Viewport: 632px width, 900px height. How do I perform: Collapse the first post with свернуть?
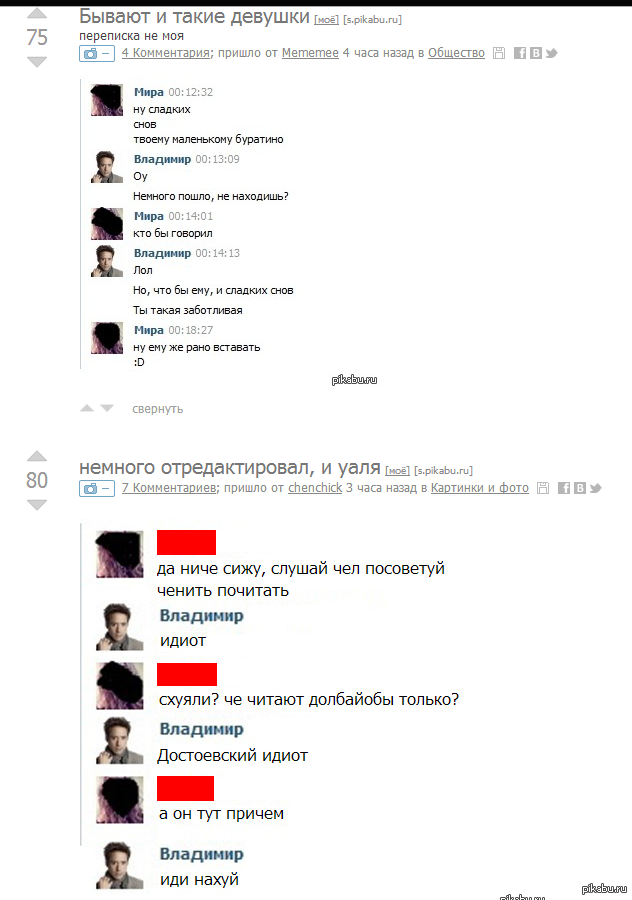[x=157, y=409]
